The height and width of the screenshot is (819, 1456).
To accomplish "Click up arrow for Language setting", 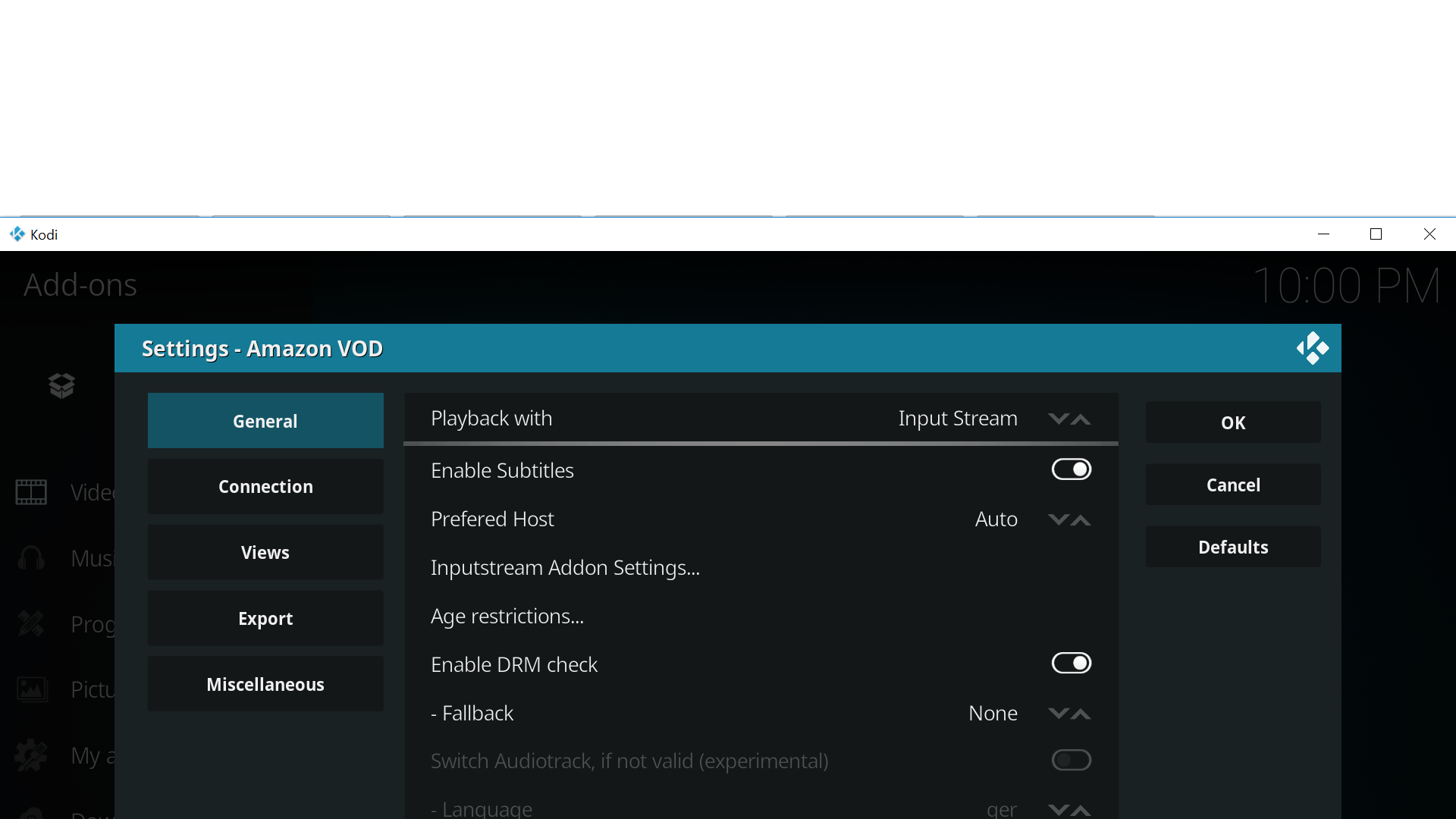I will click(x=1081, y=810).
